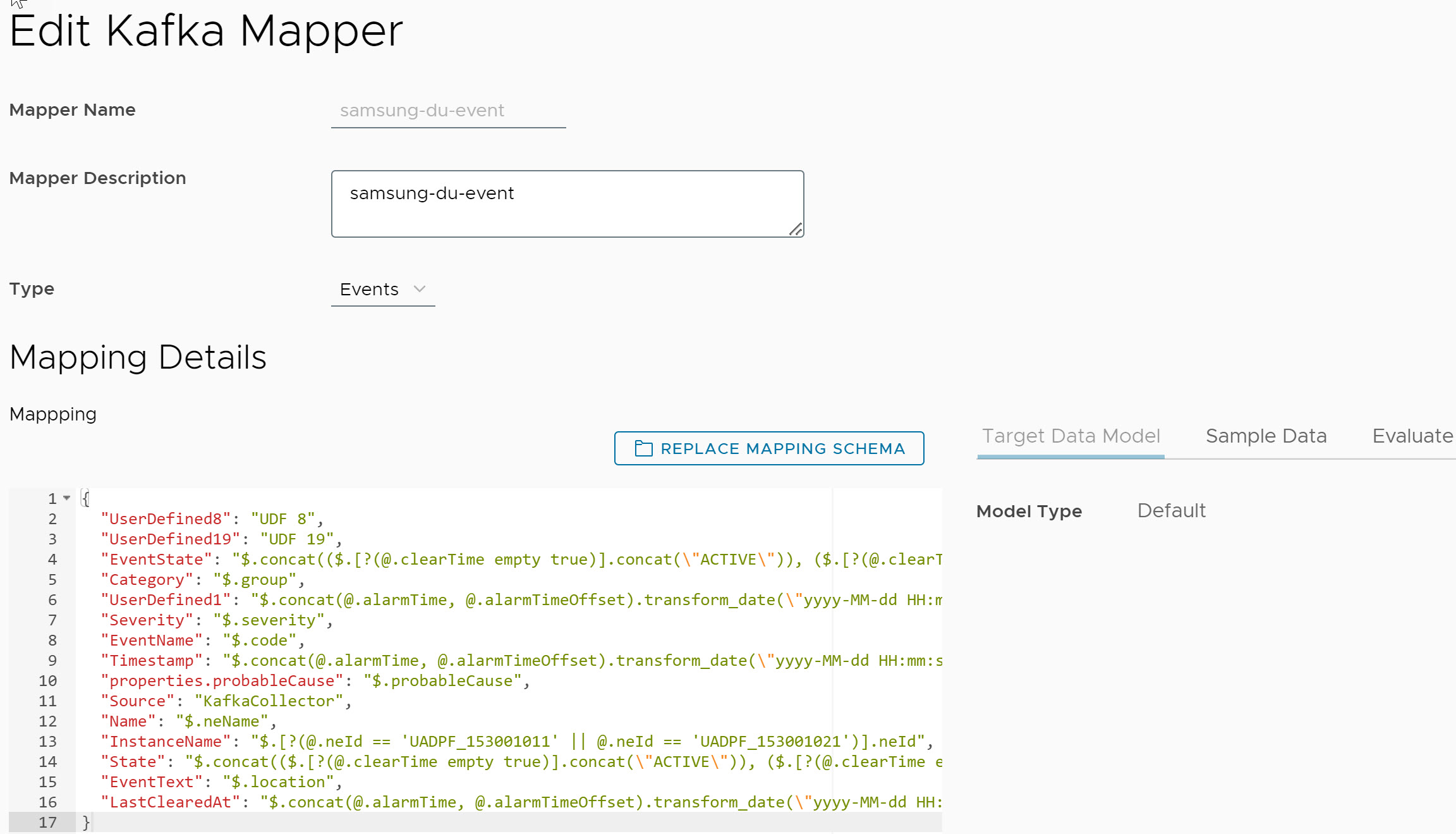Click the "Category" key on line 5
1456x834 pixels.
pos(147,580)
